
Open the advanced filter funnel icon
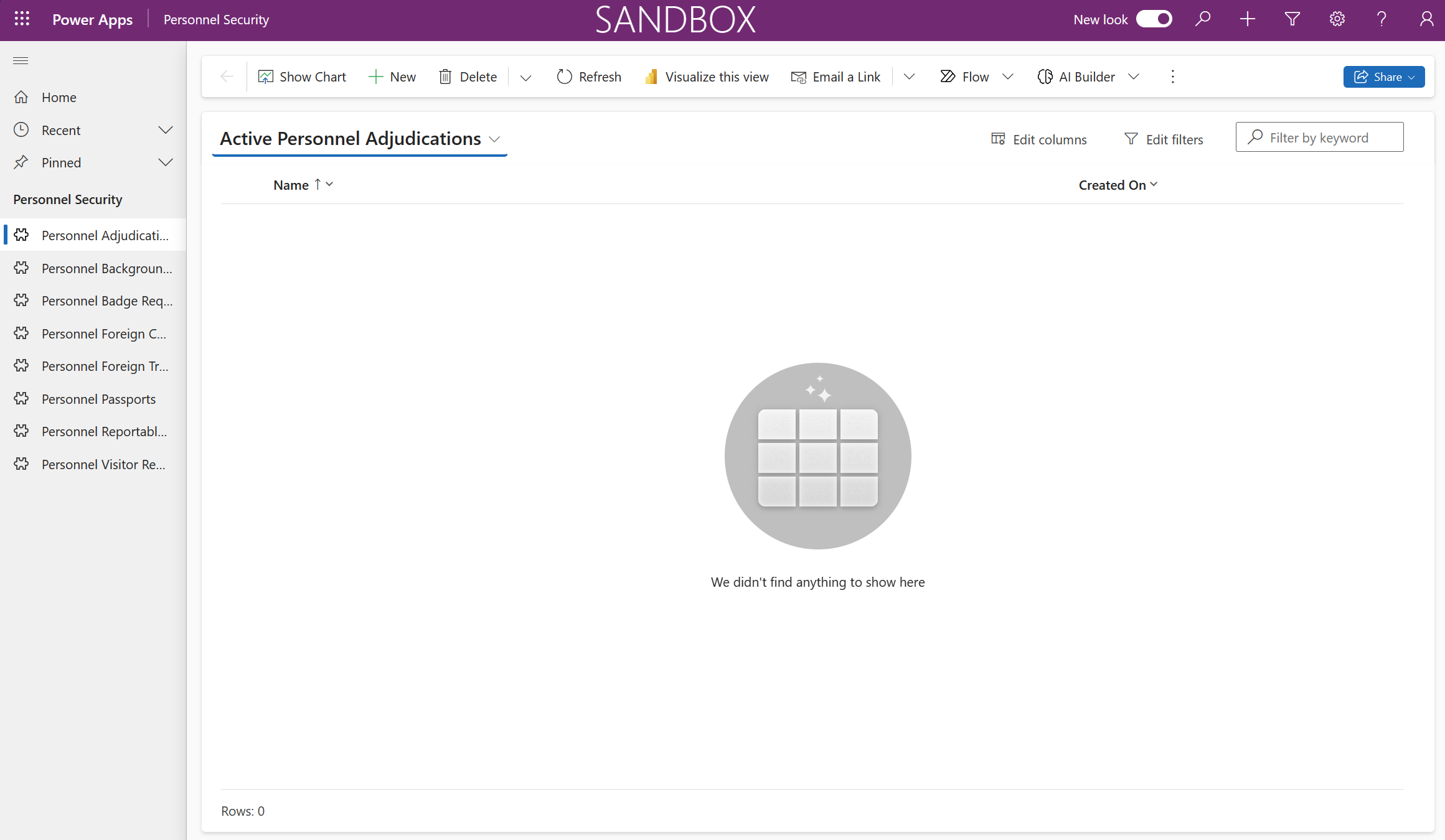coord(1292,19)
